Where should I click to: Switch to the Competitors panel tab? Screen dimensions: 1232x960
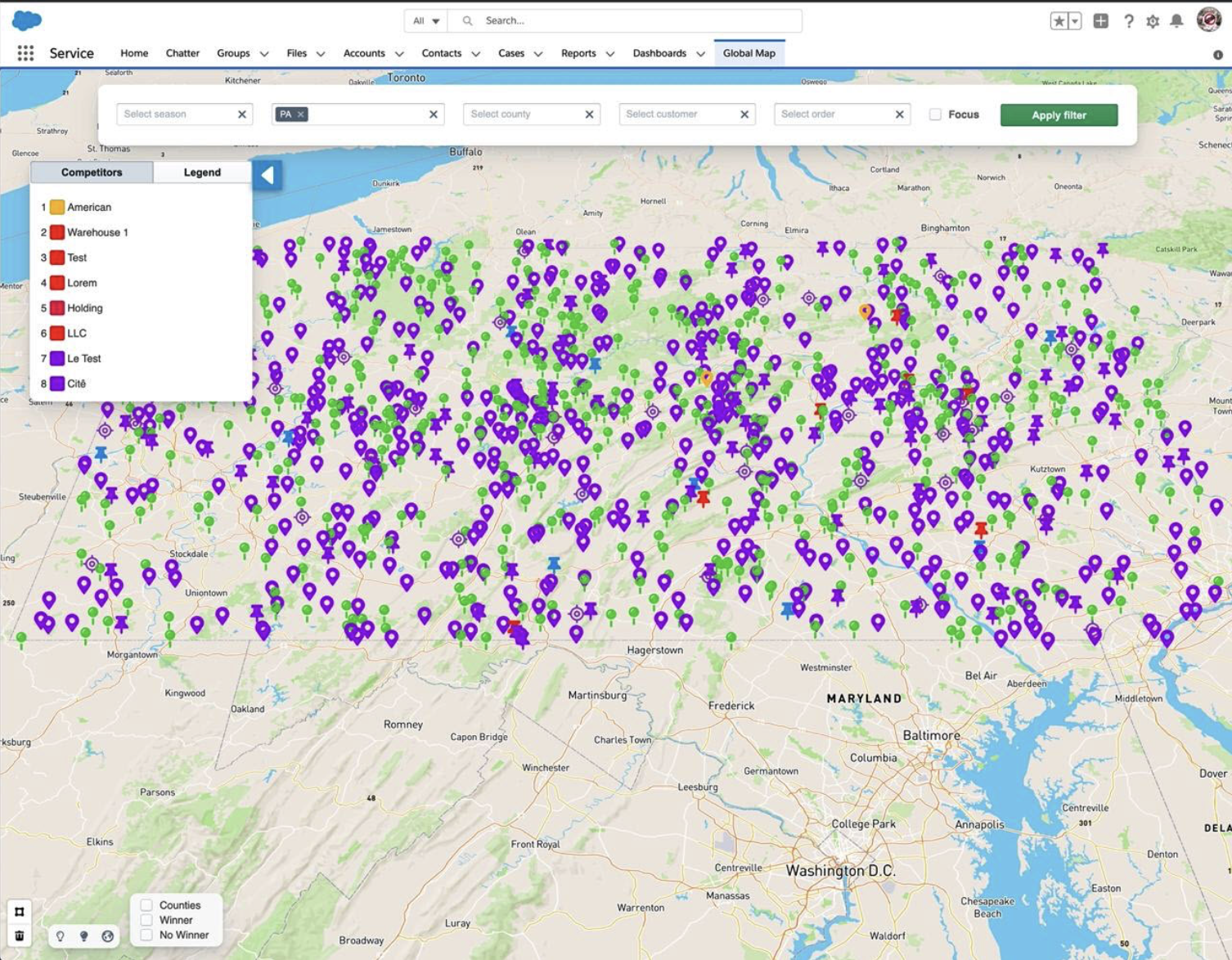click(92, 173)
